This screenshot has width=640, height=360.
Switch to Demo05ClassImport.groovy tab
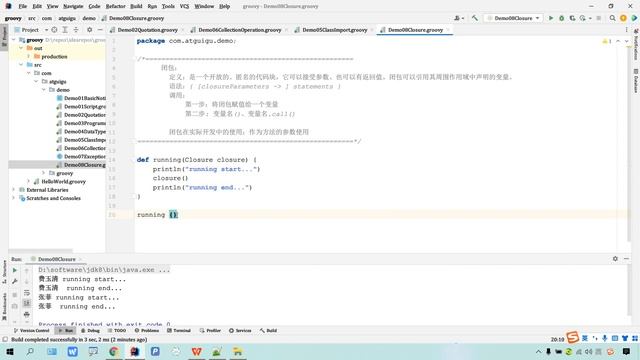[335, 30]
